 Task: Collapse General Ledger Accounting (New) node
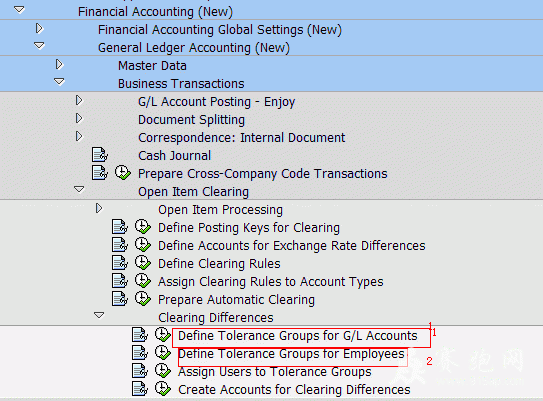coord(39,45)
